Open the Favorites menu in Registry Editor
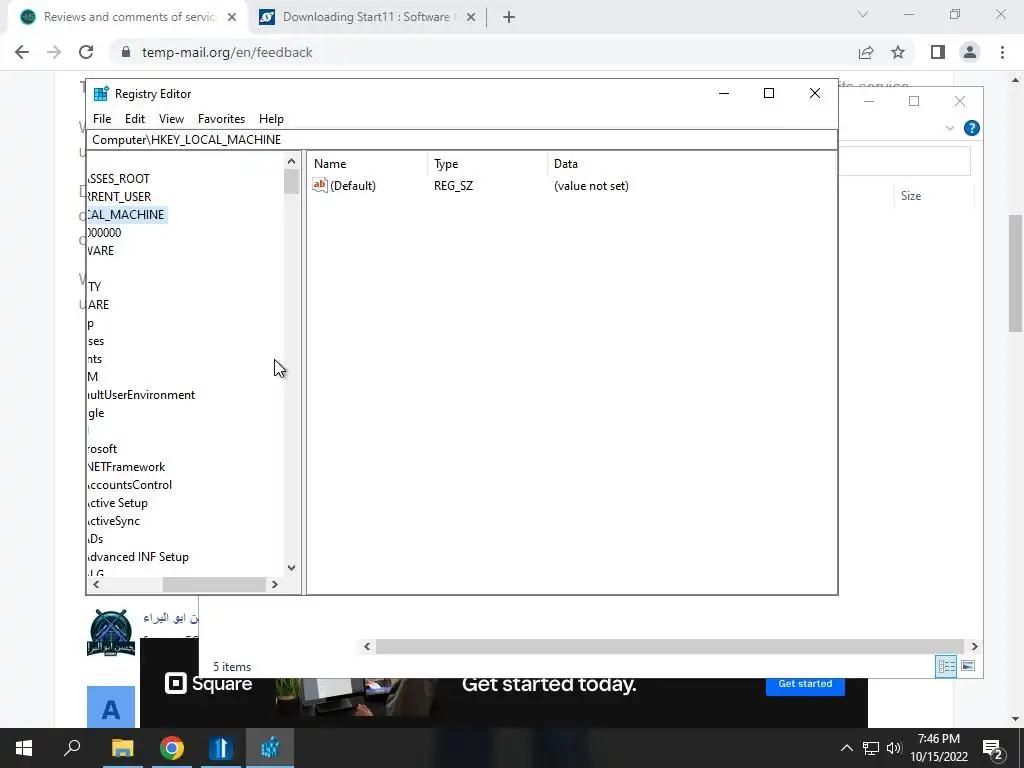The width and height of the screenshot is (1024, 768). tap(221, 119)
